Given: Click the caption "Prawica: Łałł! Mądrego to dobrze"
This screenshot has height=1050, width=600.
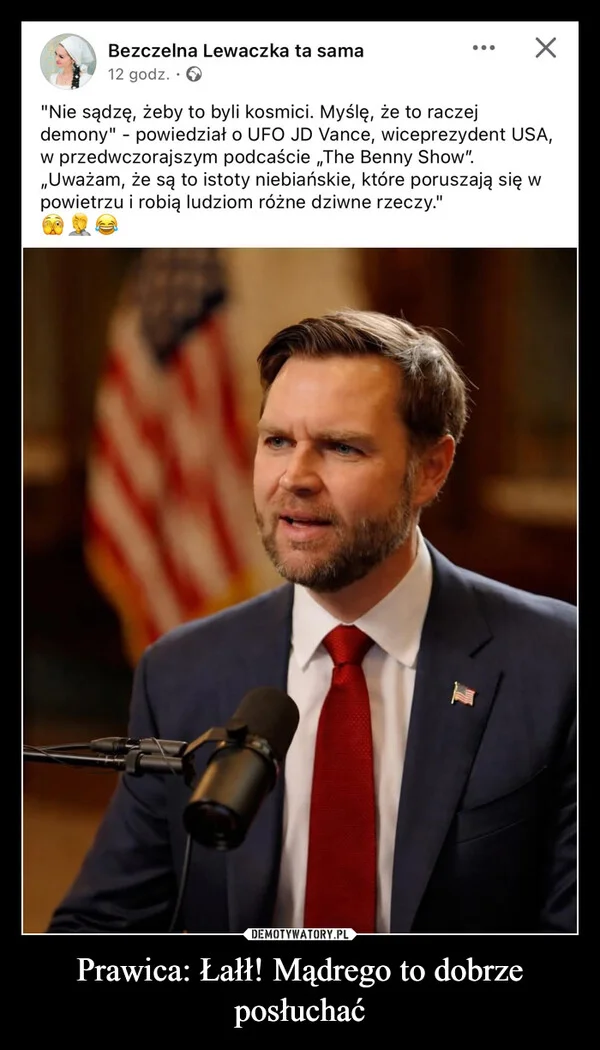Looking at the screenshot, I should click(x=300, y=970).
